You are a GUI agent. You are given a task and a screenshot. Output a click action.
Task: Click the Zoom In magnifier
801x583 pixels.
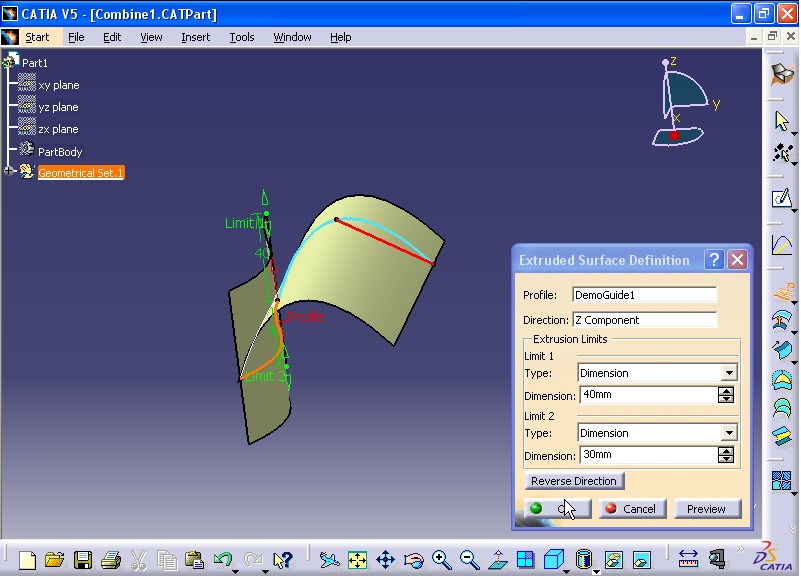(x=441, y=560)
